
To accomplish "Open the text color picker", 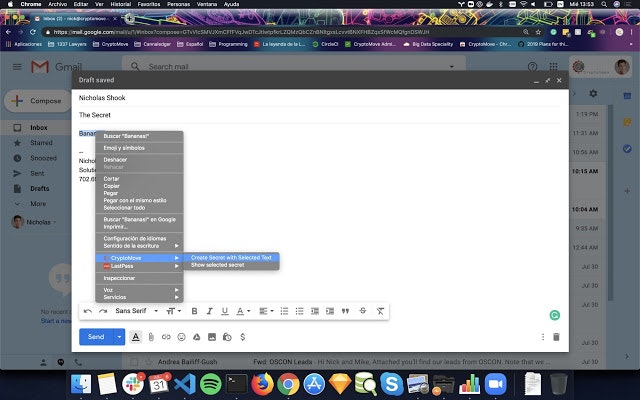I will tap(243, 311).
